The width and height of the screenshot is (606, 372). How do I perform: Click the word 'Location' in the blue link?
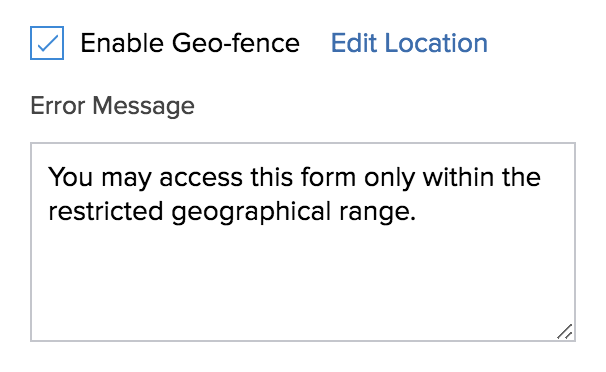click(x=436, y=43)
